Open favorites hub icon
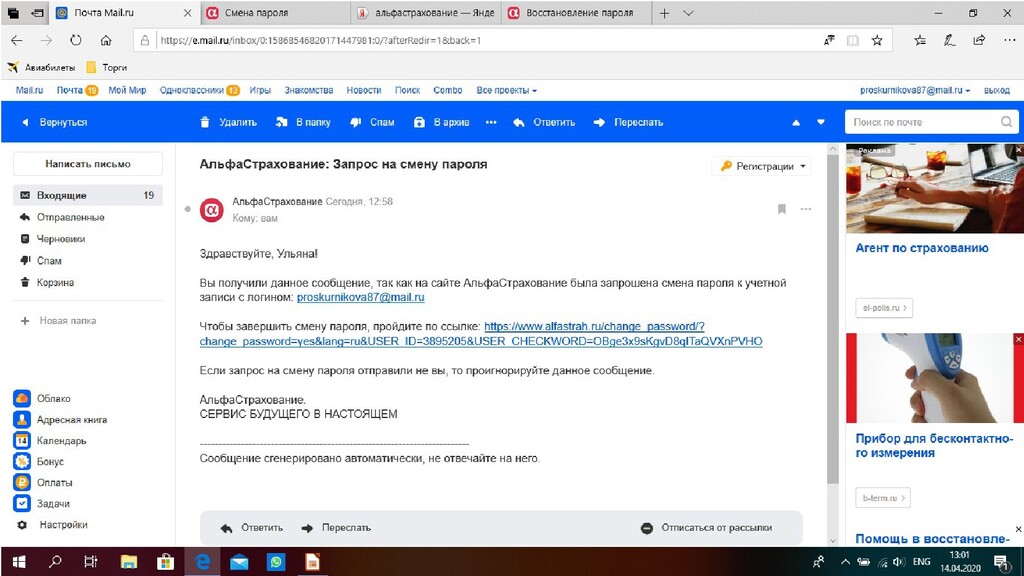Viewport: 1024px width, 576px height. pos(920,40)
